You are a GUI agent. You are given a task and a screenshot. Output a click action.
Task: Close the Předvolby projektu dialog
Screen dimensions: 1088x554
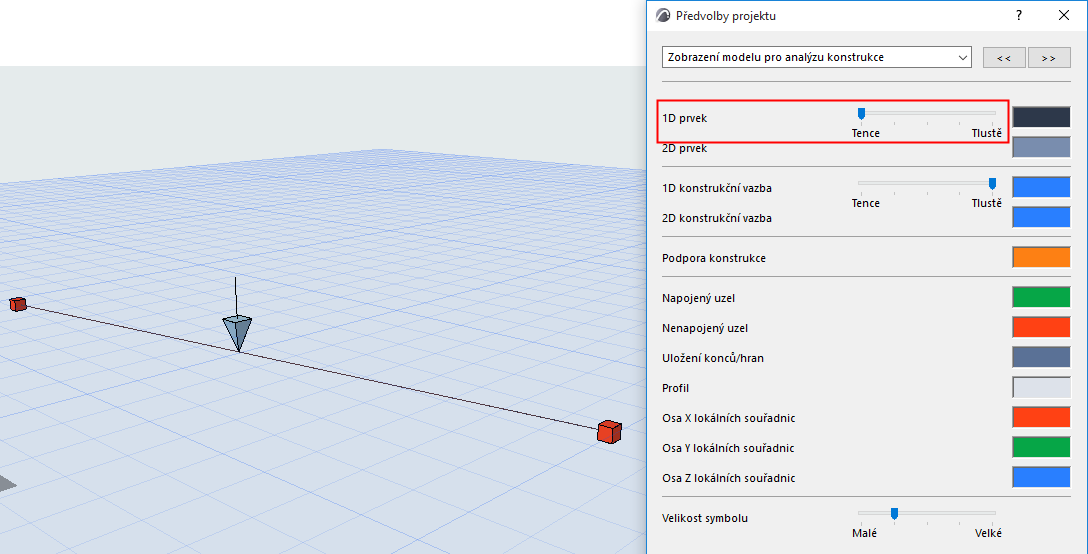click(1064, 15)
